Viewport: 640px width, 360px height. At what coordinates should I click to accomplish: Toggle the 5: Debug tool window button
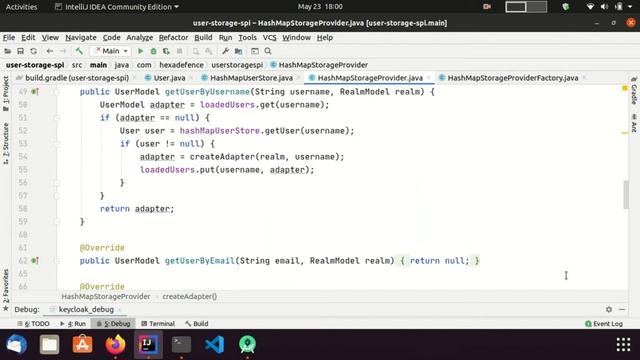click(113, 324)
